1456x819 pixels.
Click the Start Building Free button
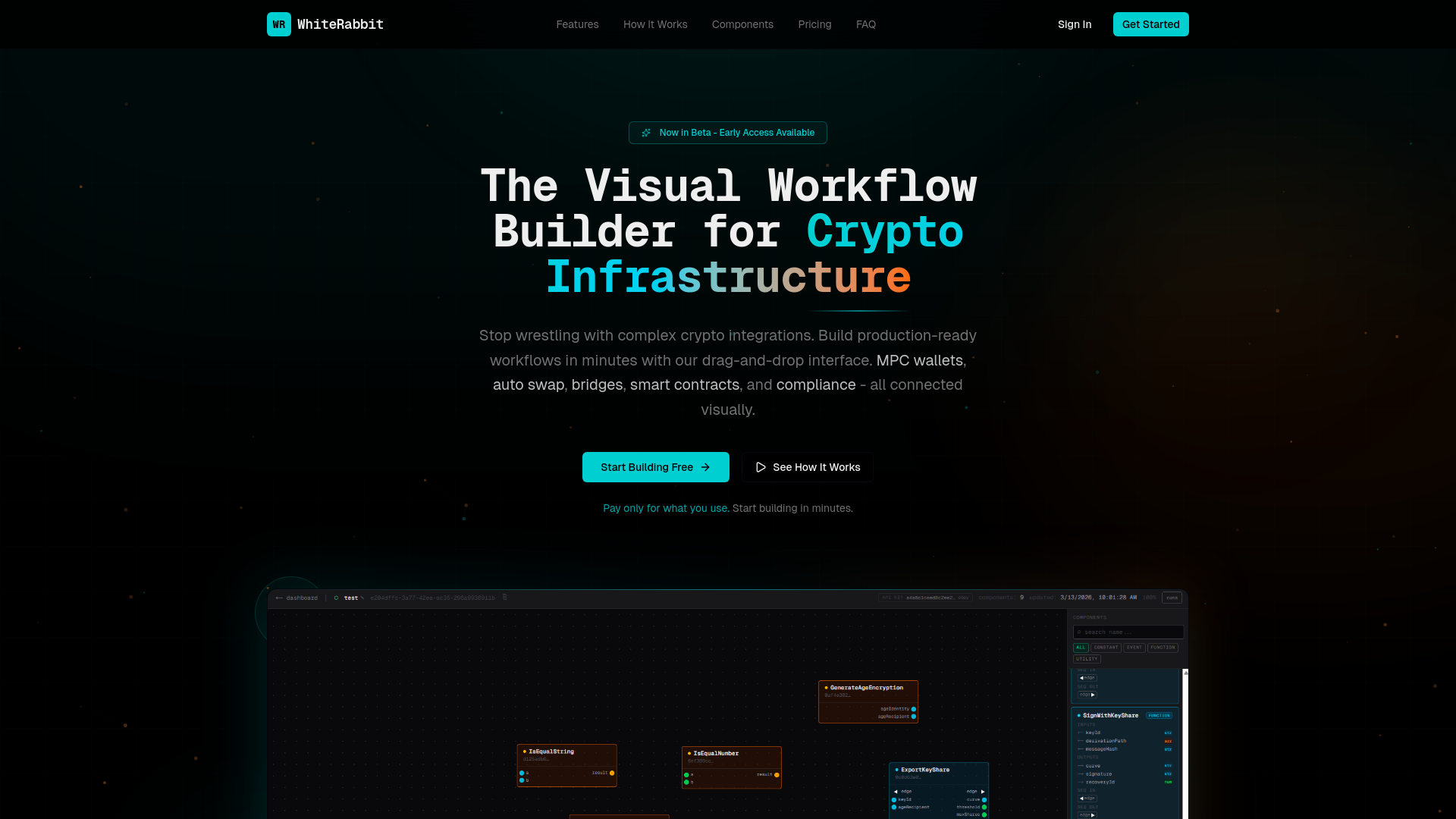point(656,467)
